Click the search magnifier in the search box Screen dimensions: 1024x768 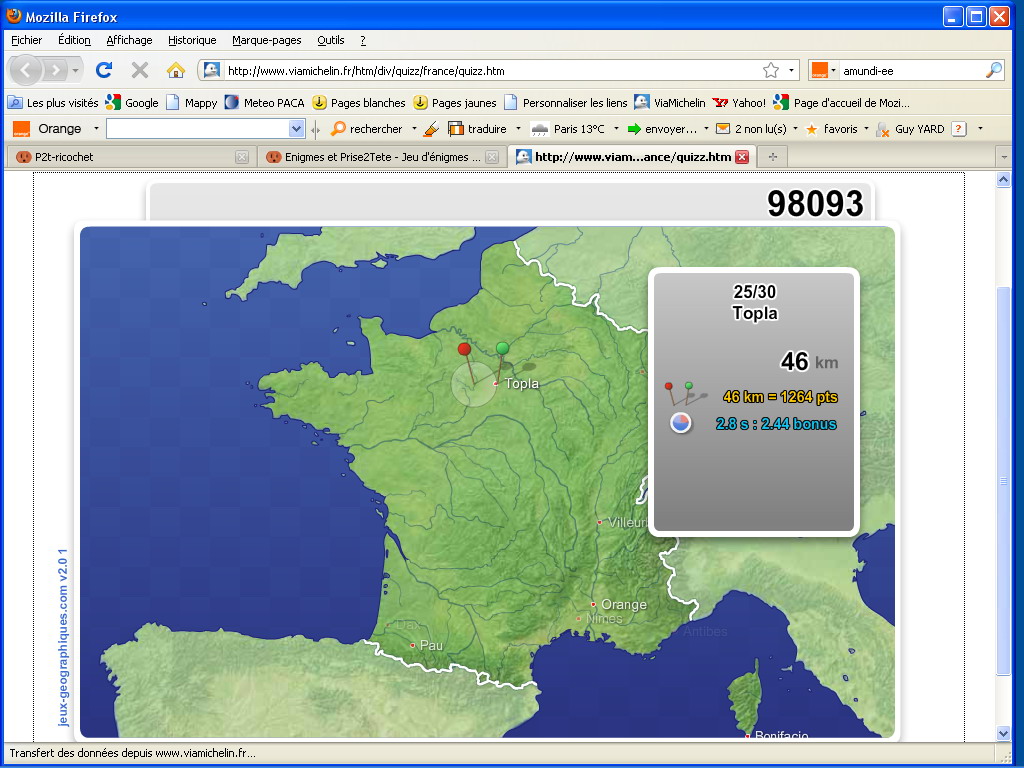click(993, 70)
